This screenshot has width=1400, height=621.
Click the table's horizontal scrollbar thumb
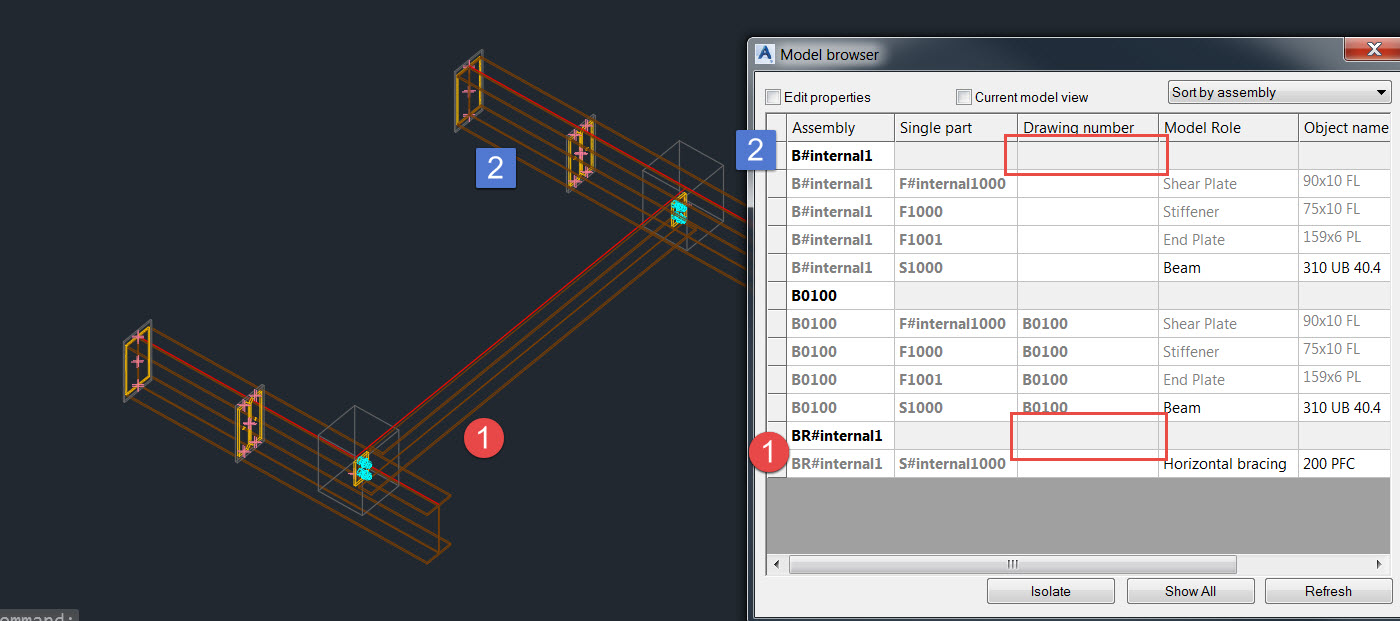pyautogui.click(x=1012, y=564)
